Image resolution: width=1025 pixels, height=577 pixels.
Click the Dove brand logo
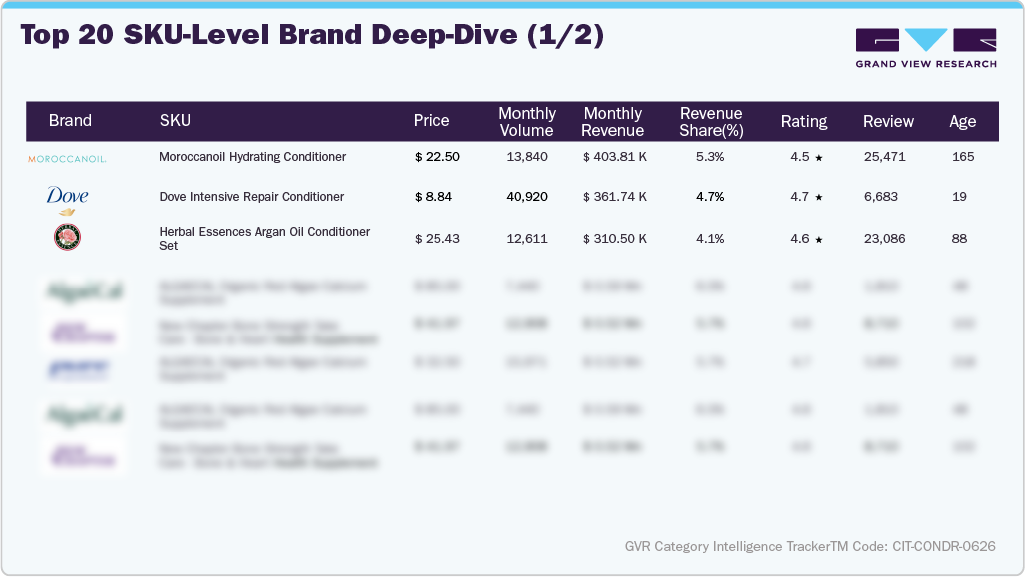(x=67, y=200)
